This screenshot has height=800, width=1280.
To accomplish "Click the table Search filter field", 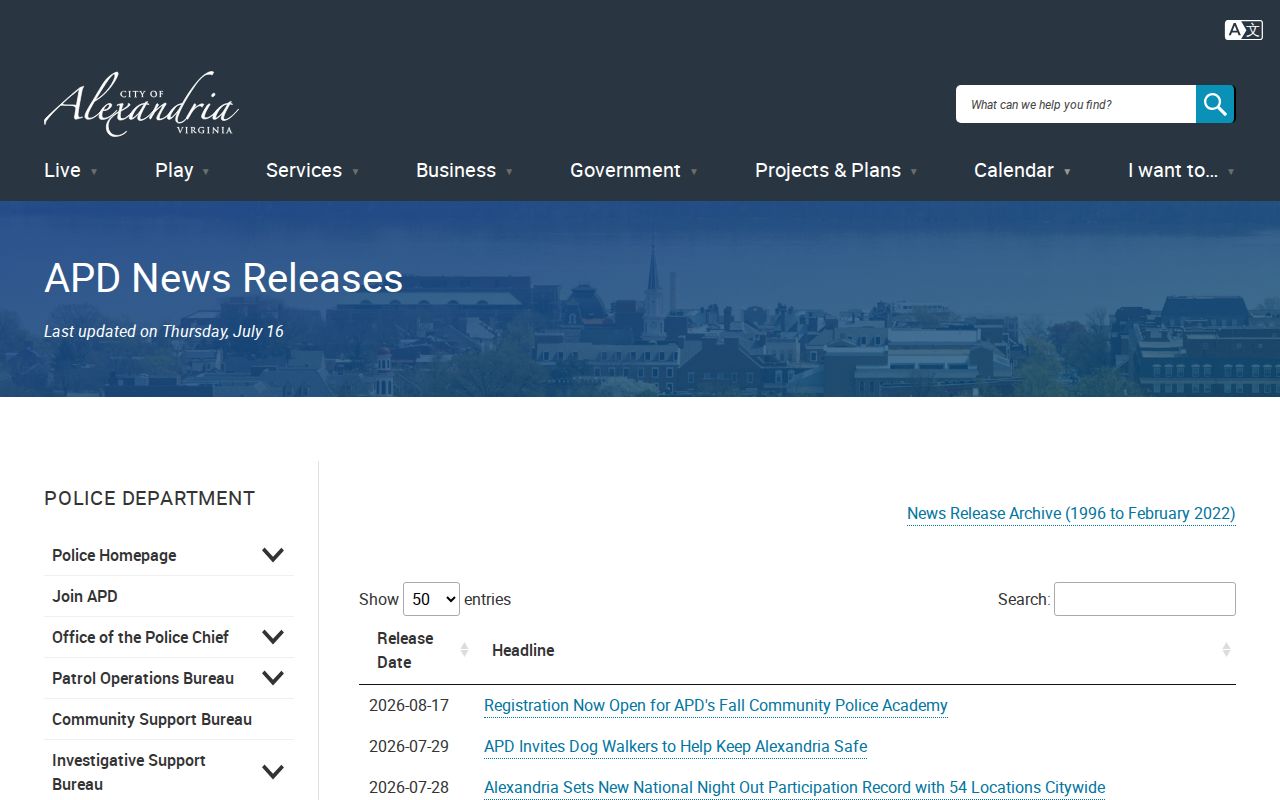I will pyautogui.click(x=1145, y=599).
